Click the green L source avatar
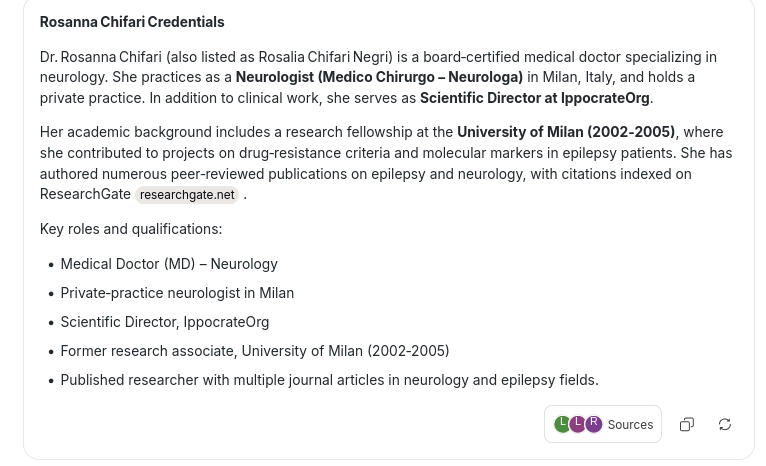The width and height of the screenshot is (766, 466). [x=563, y=424]
